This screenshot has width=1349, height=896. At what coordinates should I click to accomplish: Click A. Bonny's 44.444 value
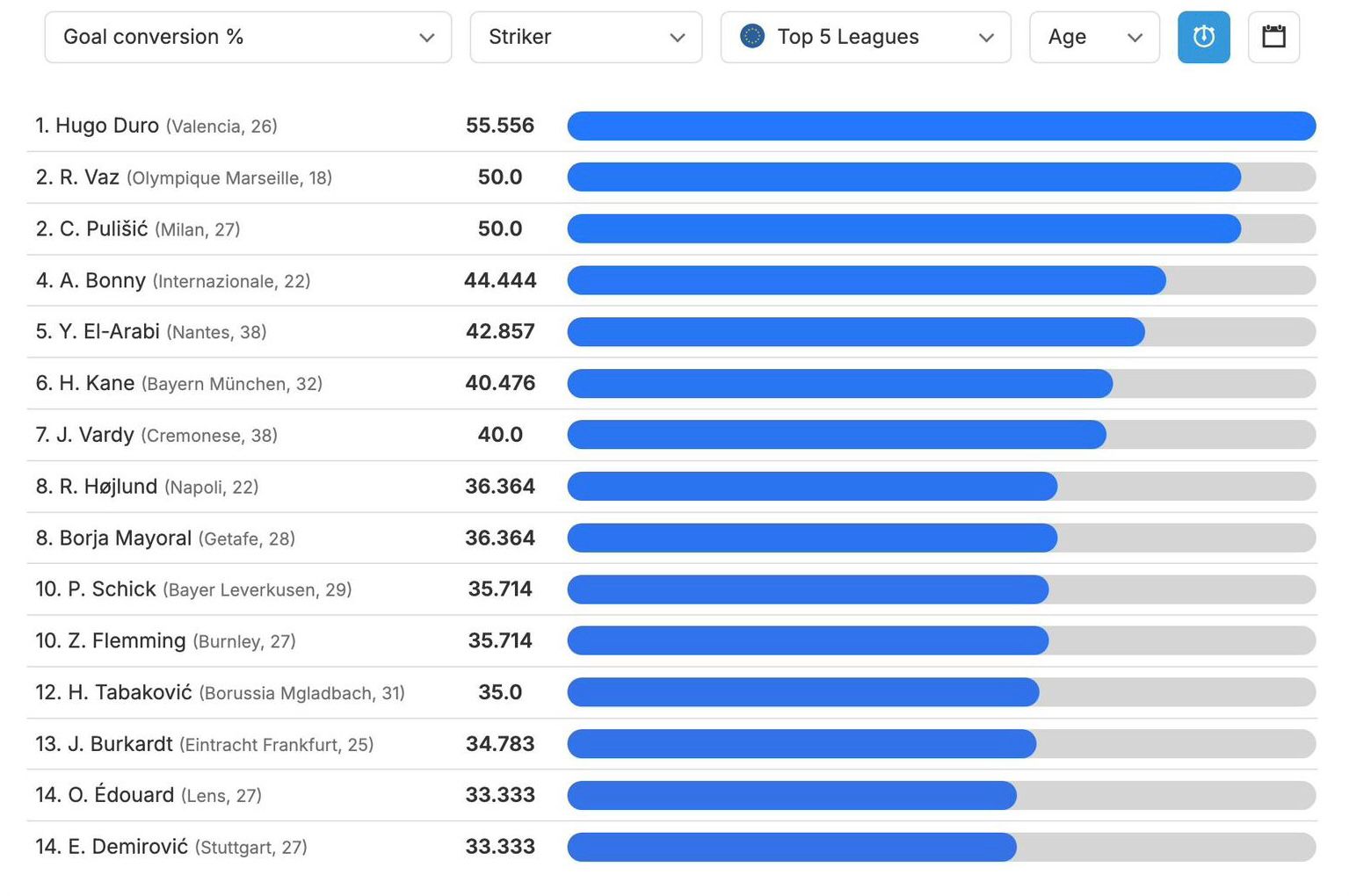point(499,280)
